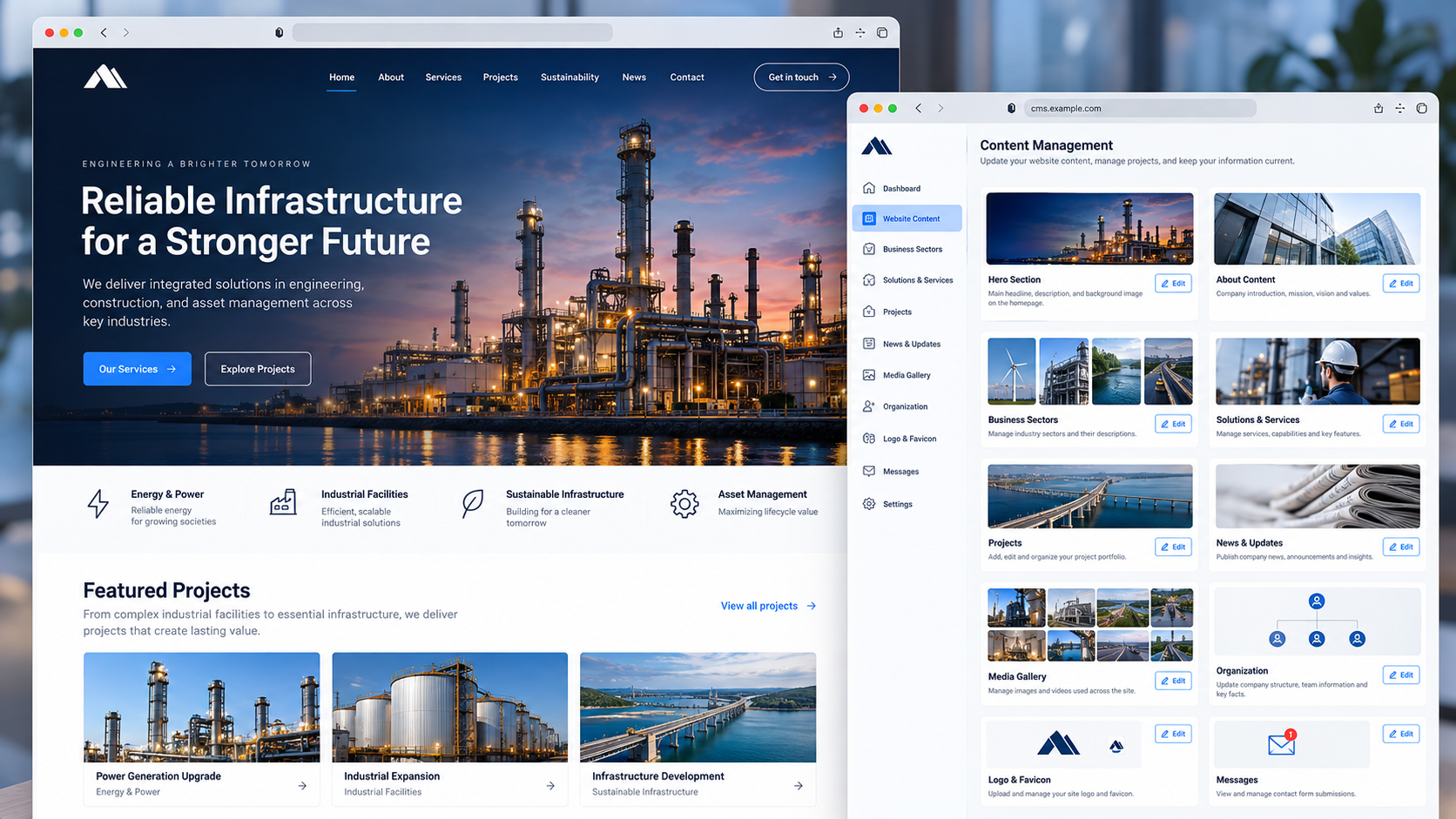Click Industrial Expansion project image

(450, 708)
